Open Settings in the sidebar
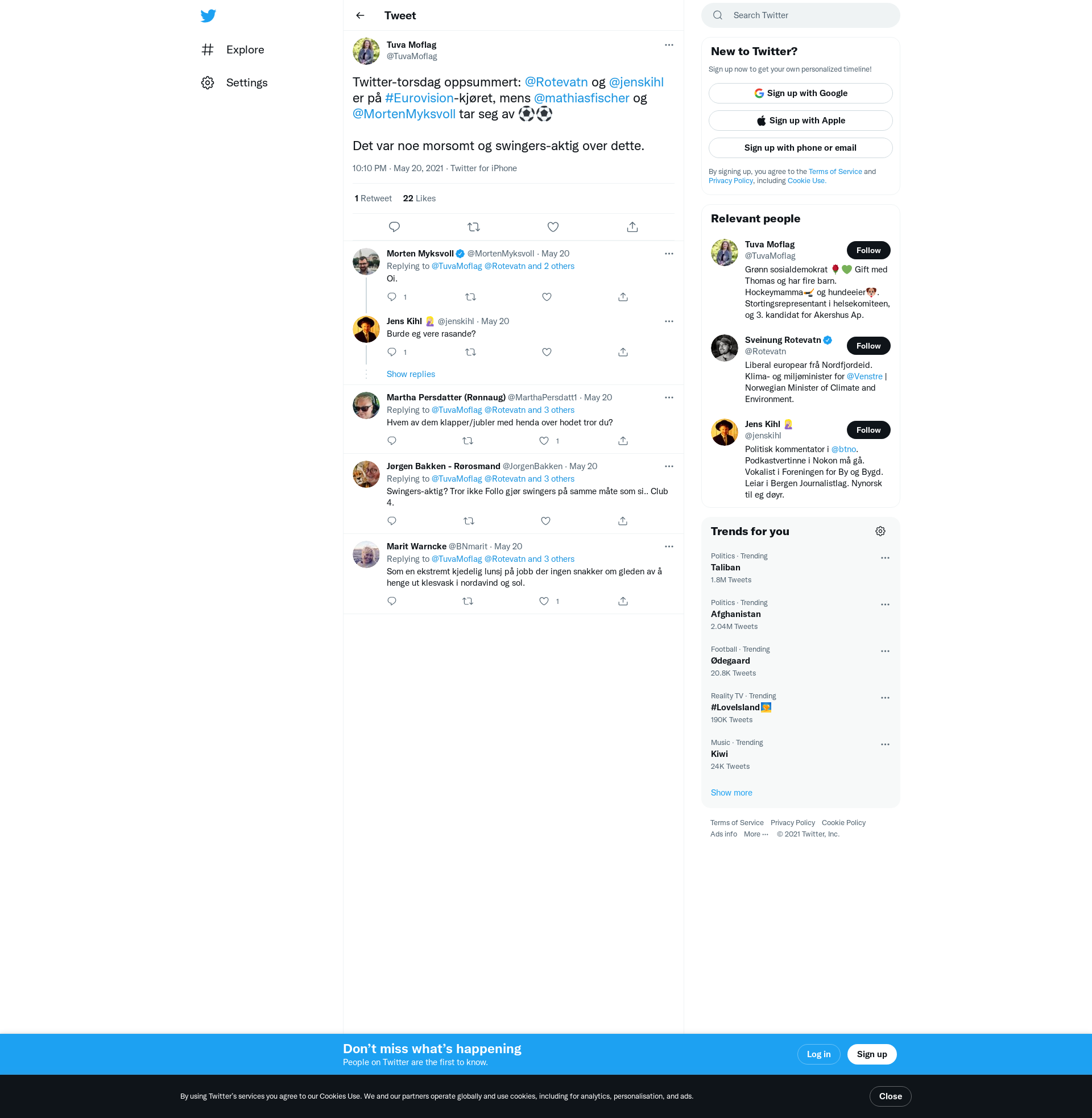 (x=247, y=82)
